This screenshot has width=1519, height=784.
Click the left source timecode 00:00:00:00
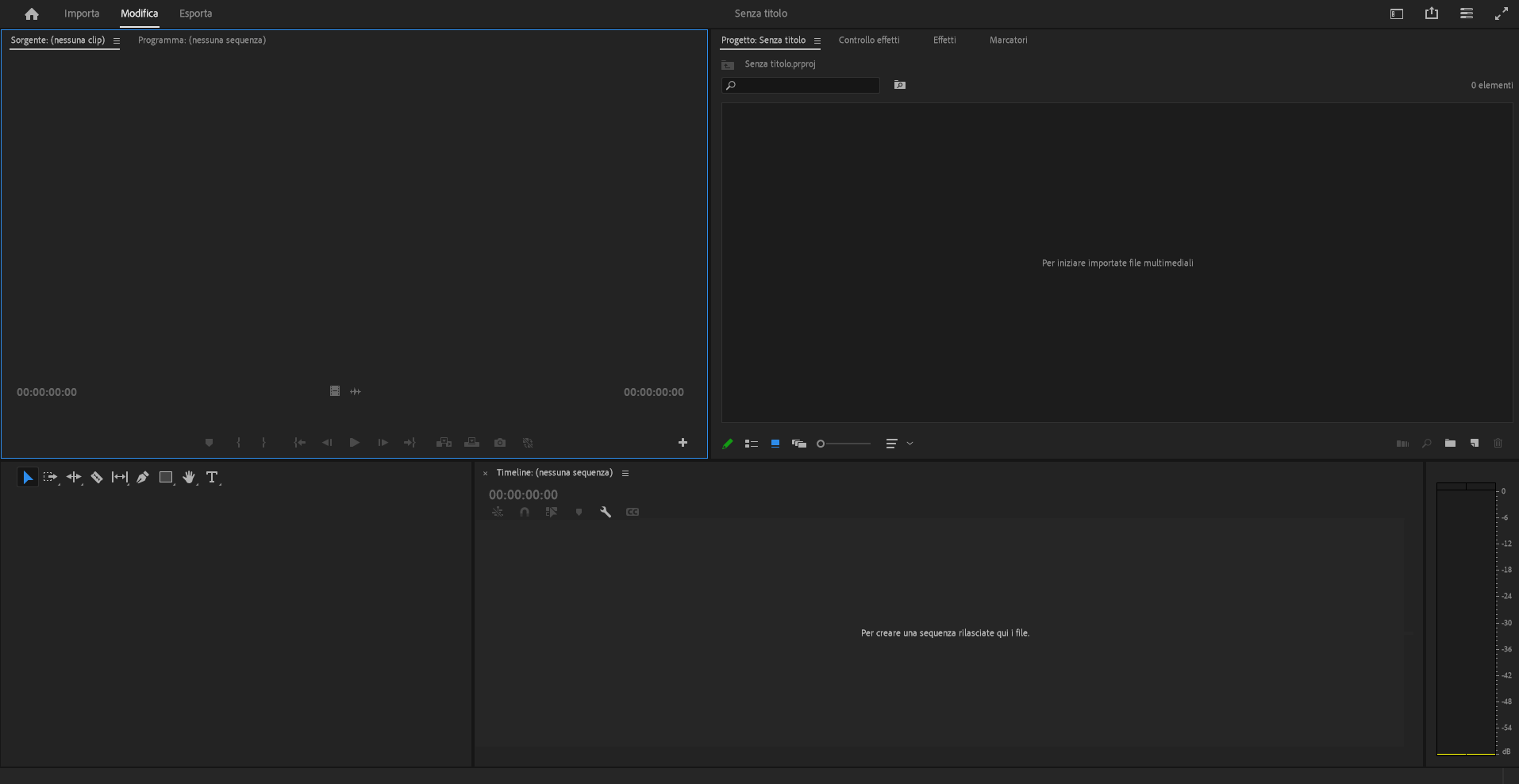coord(47,392)
